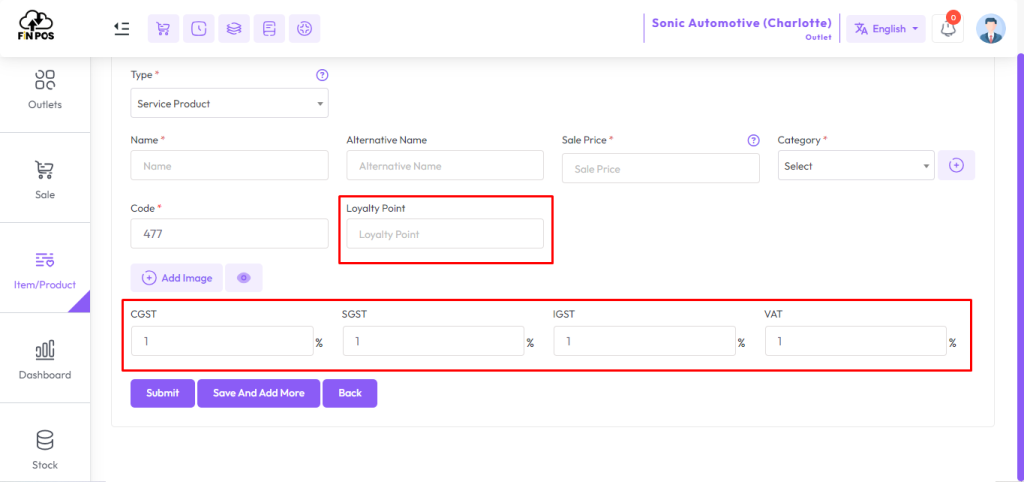Image resolution: width=1024 pixels, height=482 pixels.
Task: Focus the Name input field
Action: (229, 166)
